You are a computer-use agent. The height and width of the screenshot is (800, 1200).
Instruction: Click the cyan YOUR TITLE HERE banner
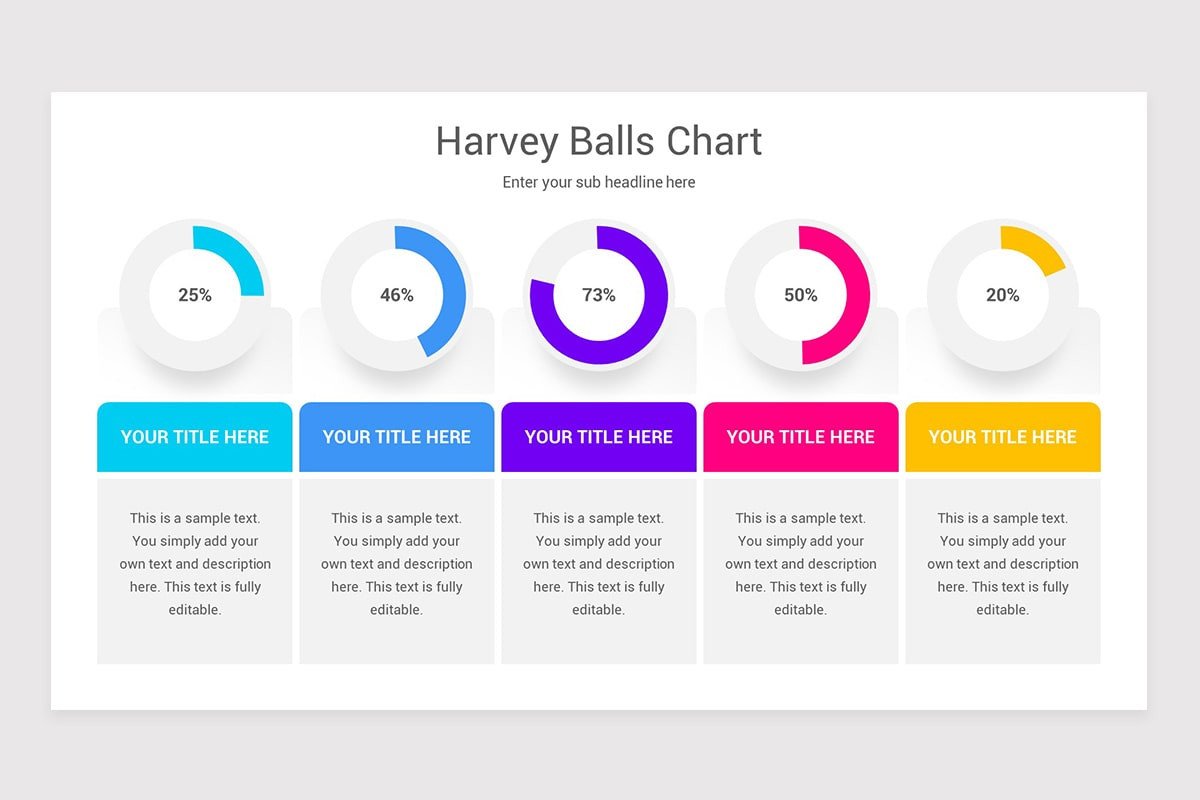(x=195, y=437)
